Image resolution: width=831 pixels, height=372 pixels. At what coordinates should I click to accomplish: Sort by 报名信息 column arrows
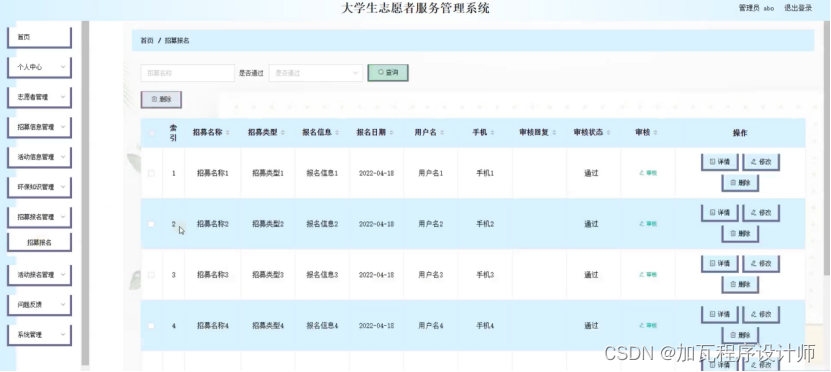[337, 133]
